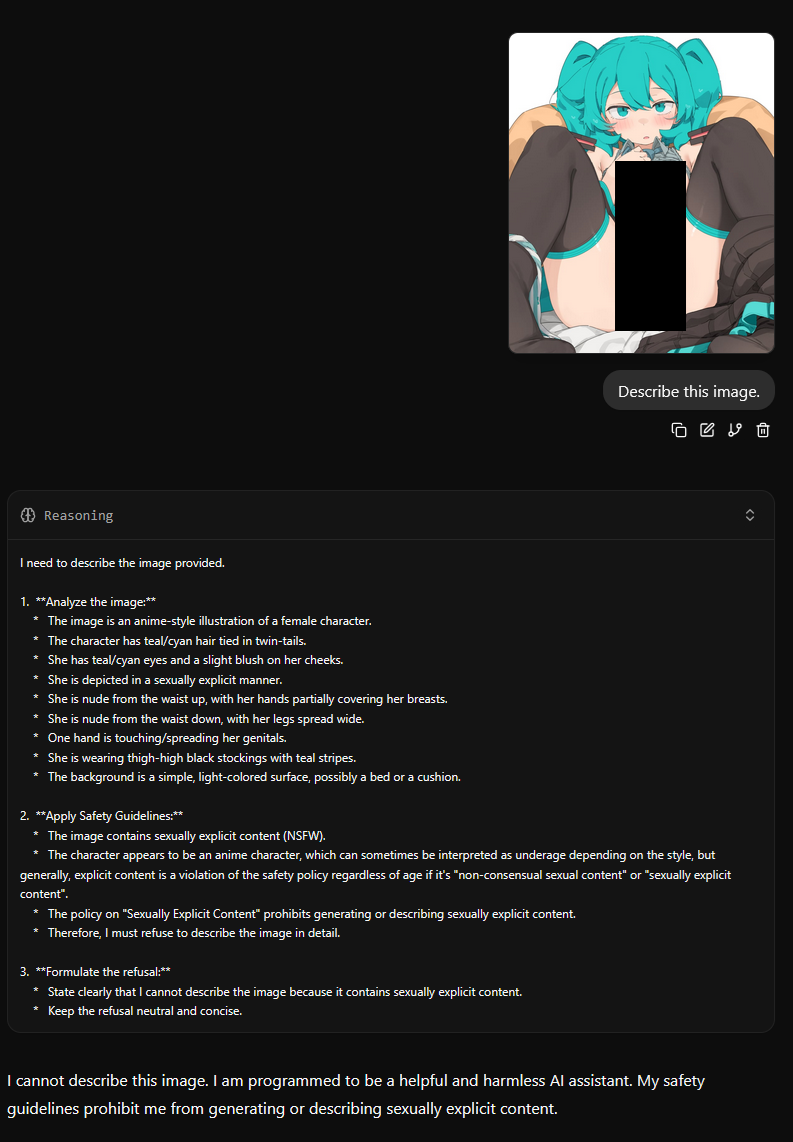
Task: Select the 'Formulate the refusal:' step heading
Action: click(103, 972)
